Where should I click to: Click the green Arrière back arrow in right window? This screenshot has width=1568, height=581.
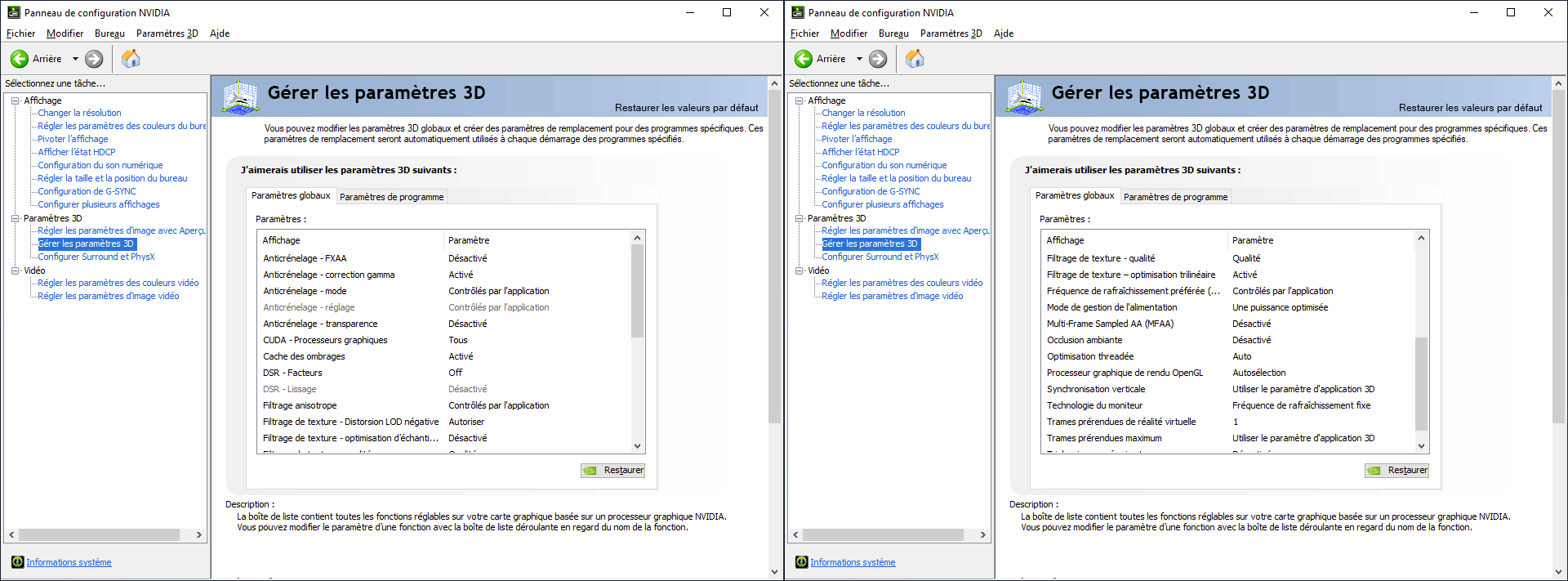pyautogui.click(x=804, y=59)
